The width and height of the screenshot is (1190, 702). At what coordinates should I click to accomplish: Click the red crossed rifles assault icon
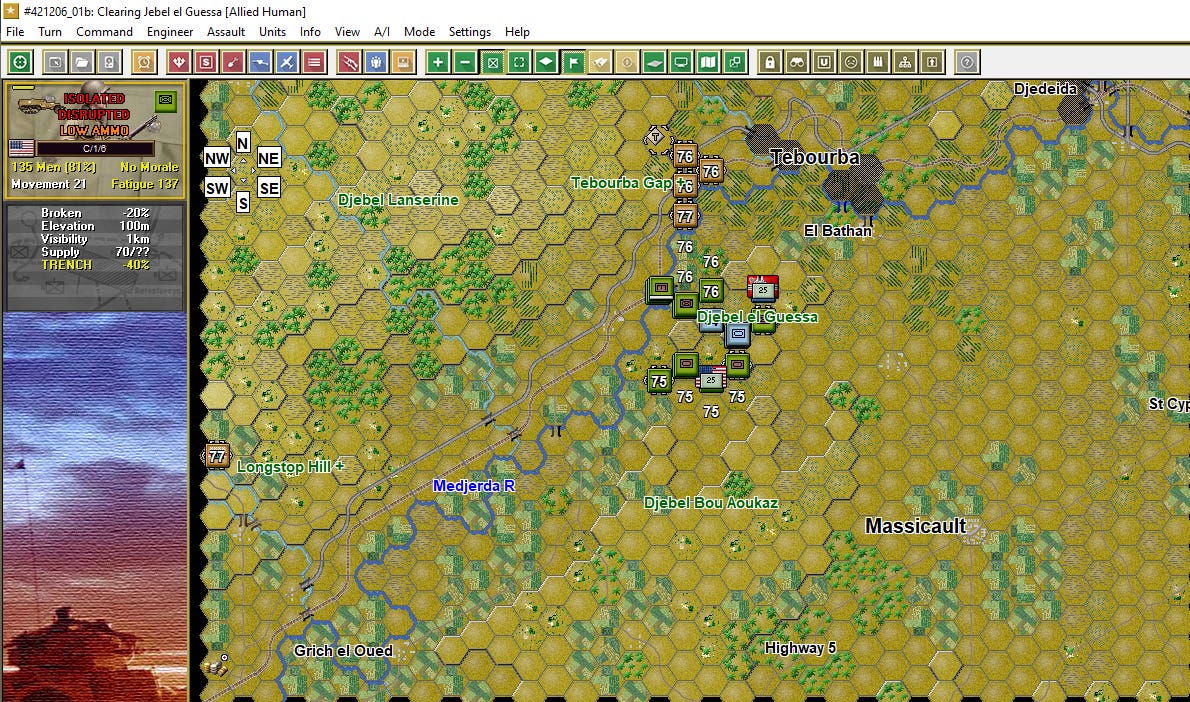tap(349, 62)
